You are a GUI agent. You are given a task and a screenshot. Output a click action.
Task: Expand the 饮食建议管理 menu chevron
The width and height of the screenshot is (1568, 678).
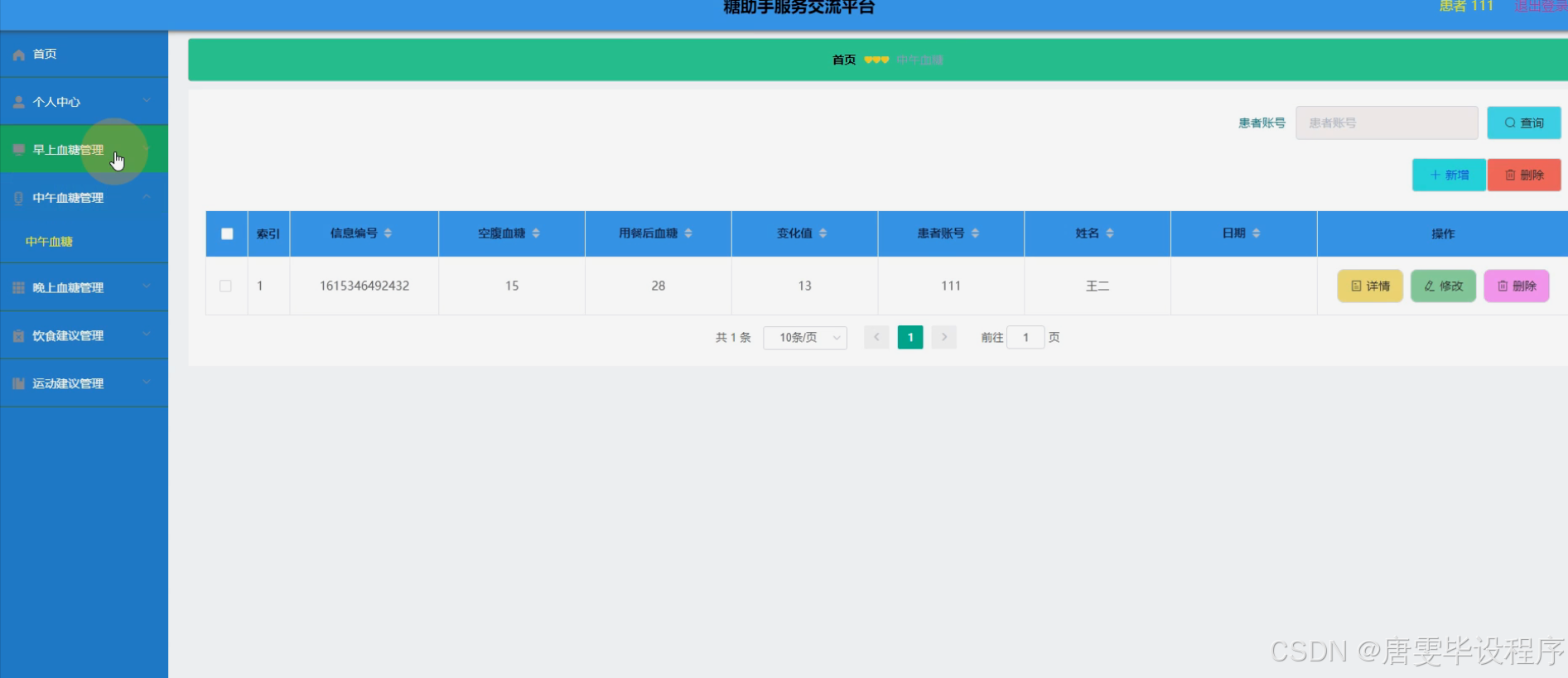pyautogui.click(x=147, y=334)
